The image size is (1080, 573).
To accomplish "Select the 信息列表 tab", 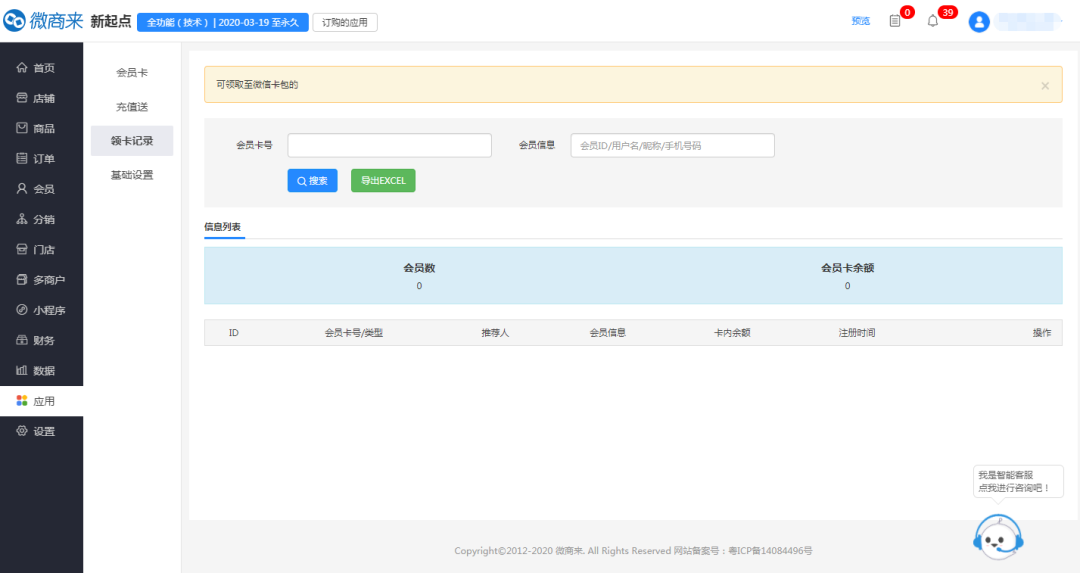I will [222, 227].
